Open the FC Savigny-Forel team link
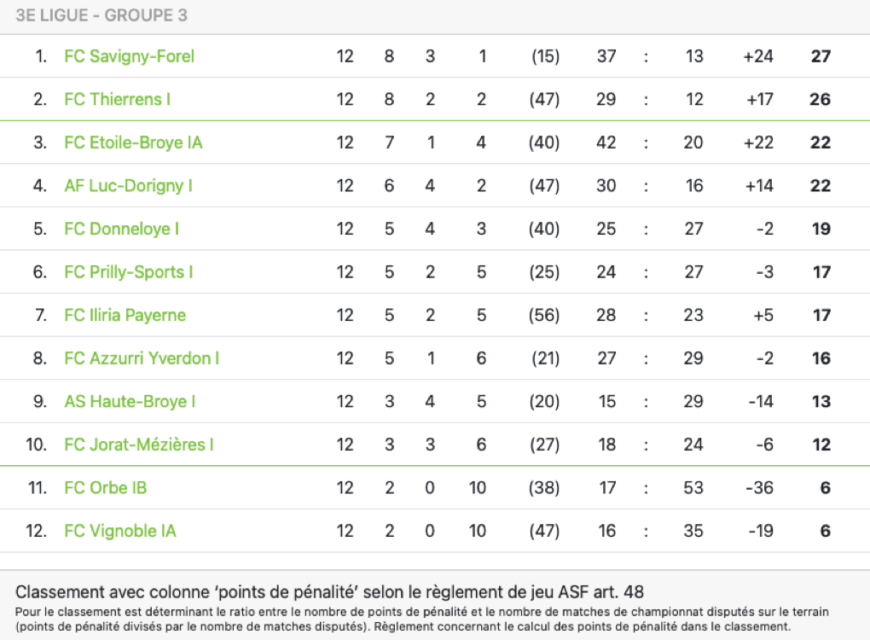 coord(129,57)
